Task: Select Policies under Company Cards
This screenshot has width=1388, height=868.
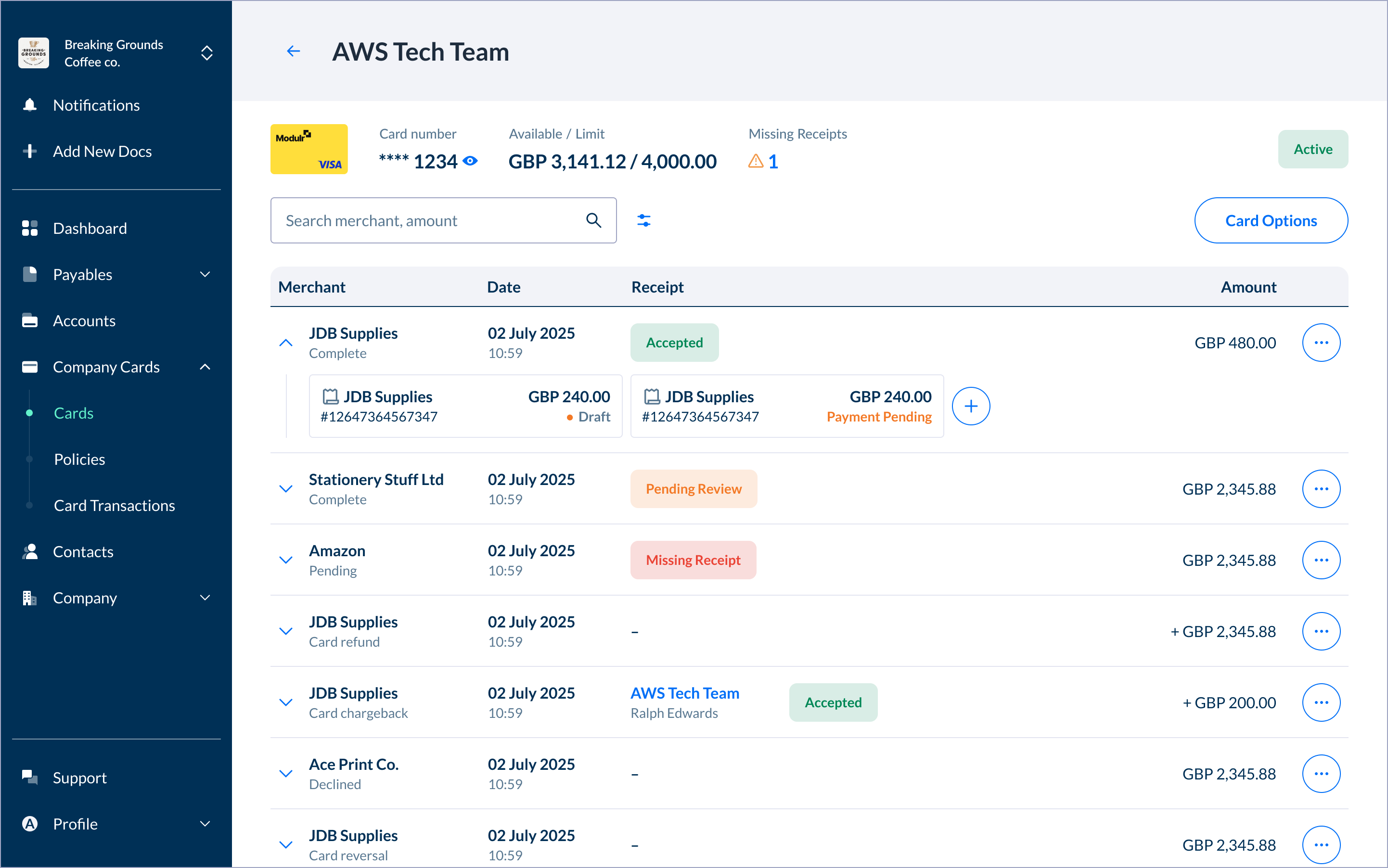Action: pos(79,459)
